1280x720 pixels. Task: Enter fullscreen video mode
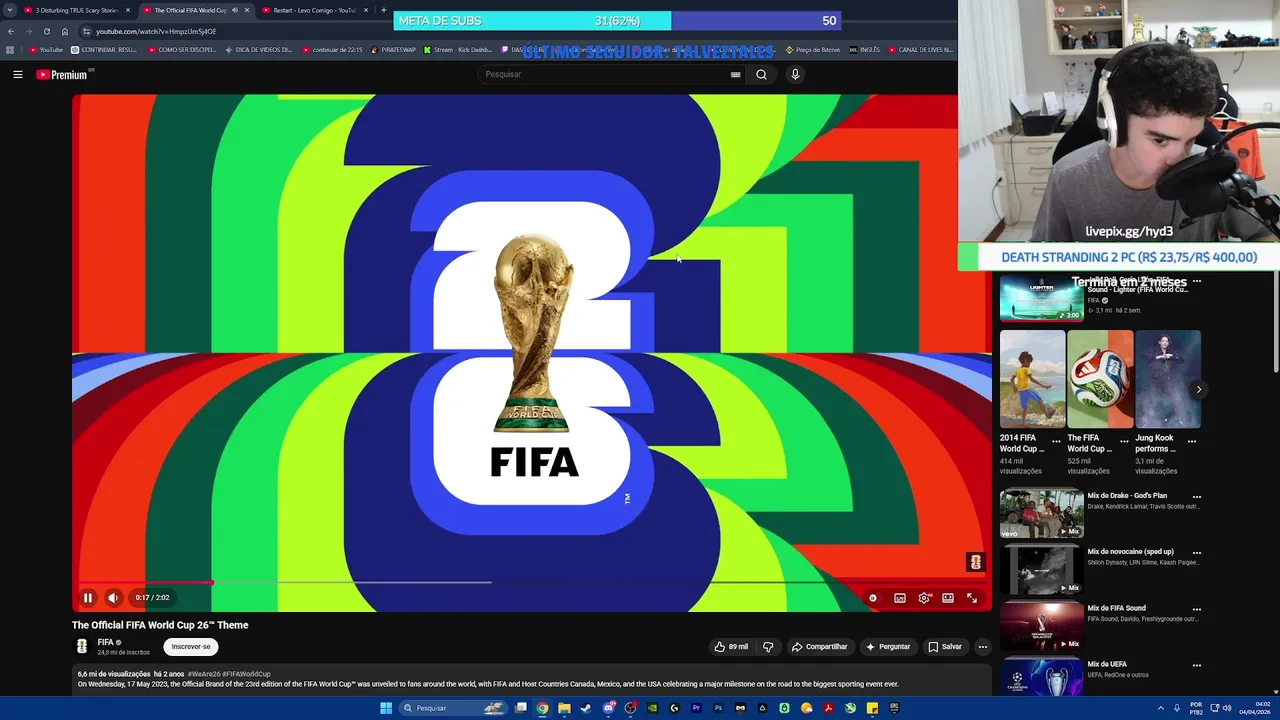(972, 598)
